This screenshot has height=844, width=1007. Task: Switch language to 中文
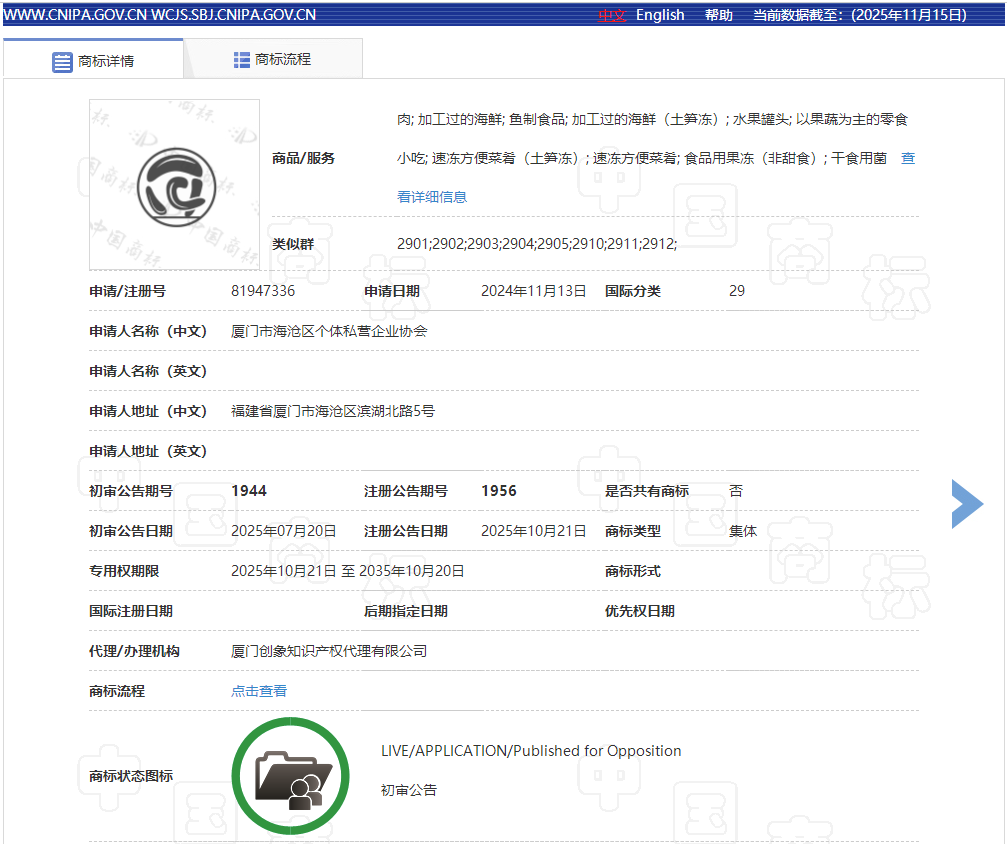pos(612,15)
